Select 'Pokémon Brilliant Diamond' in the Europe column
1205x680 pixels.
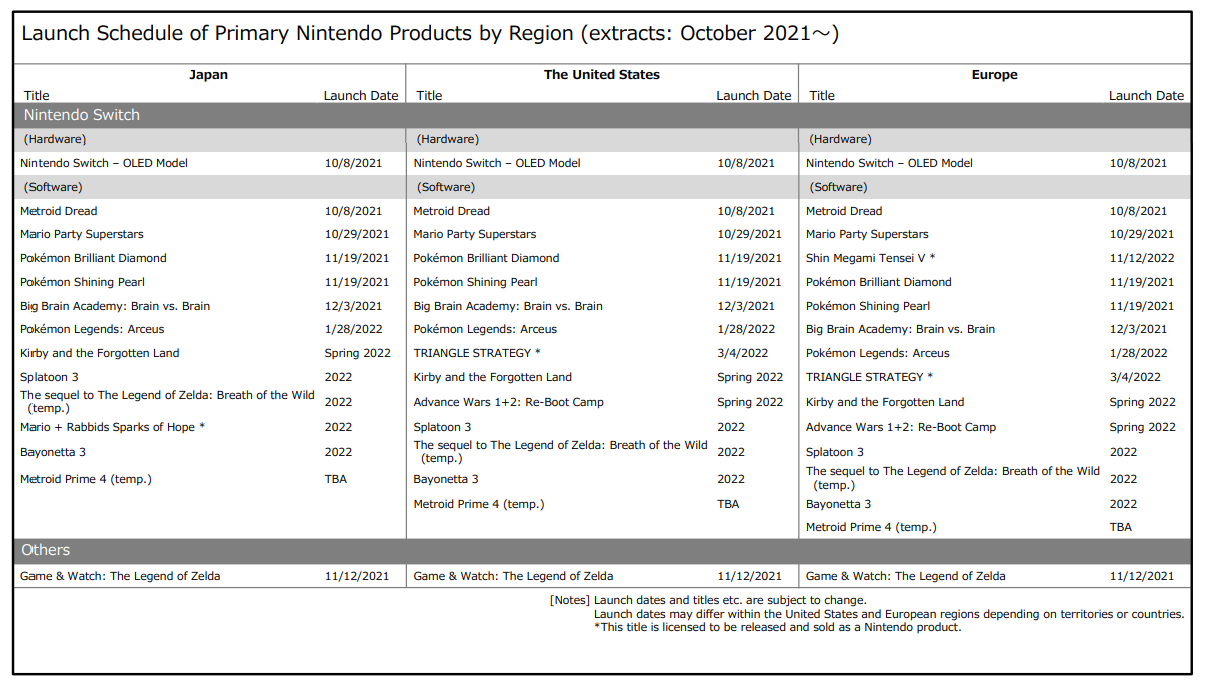879,282
